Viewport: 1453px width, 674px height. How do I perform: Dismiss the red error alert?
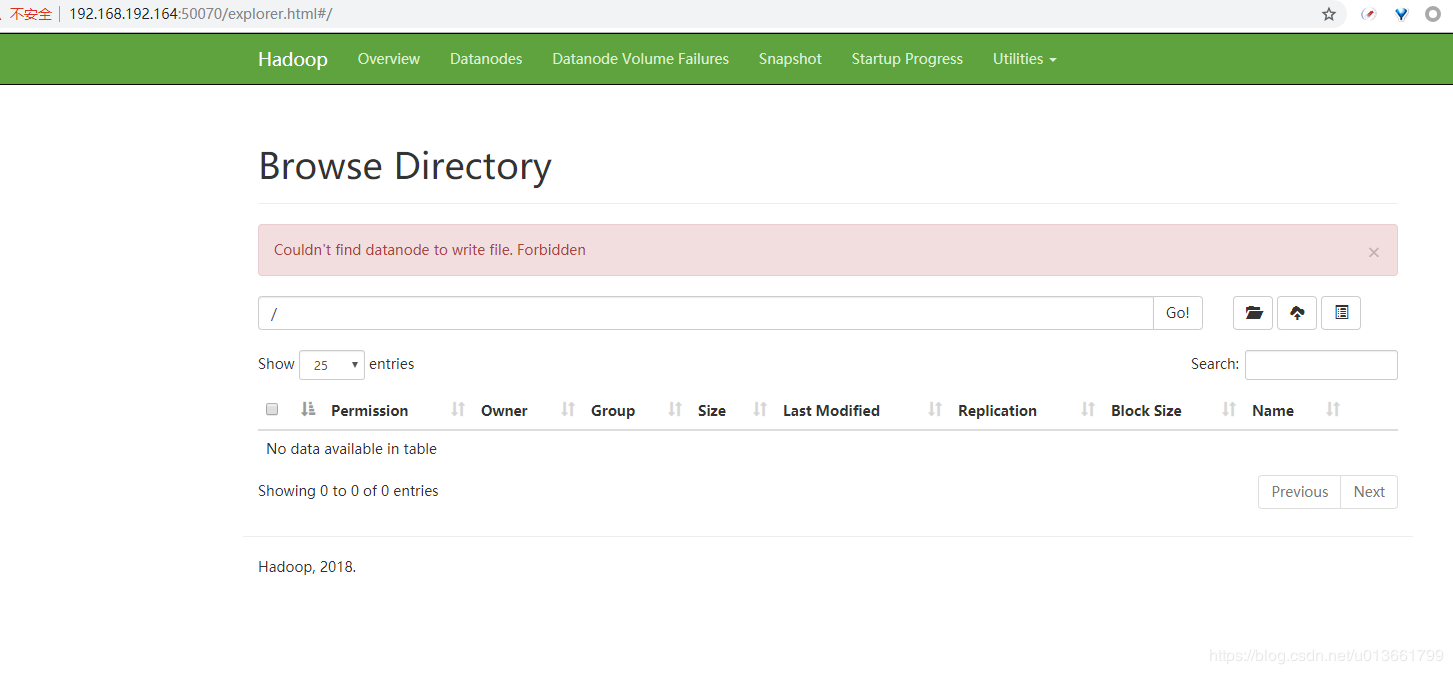[1374, 252]
